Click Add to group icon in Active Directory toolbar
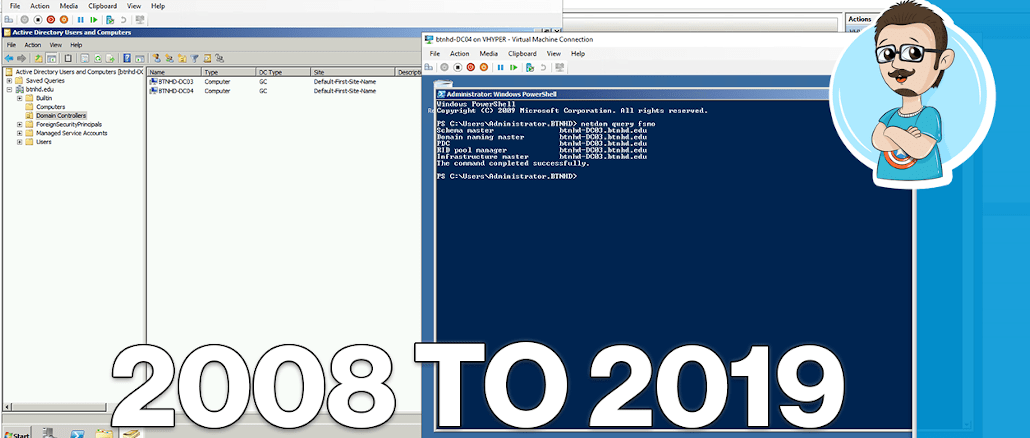 [219, 58]
